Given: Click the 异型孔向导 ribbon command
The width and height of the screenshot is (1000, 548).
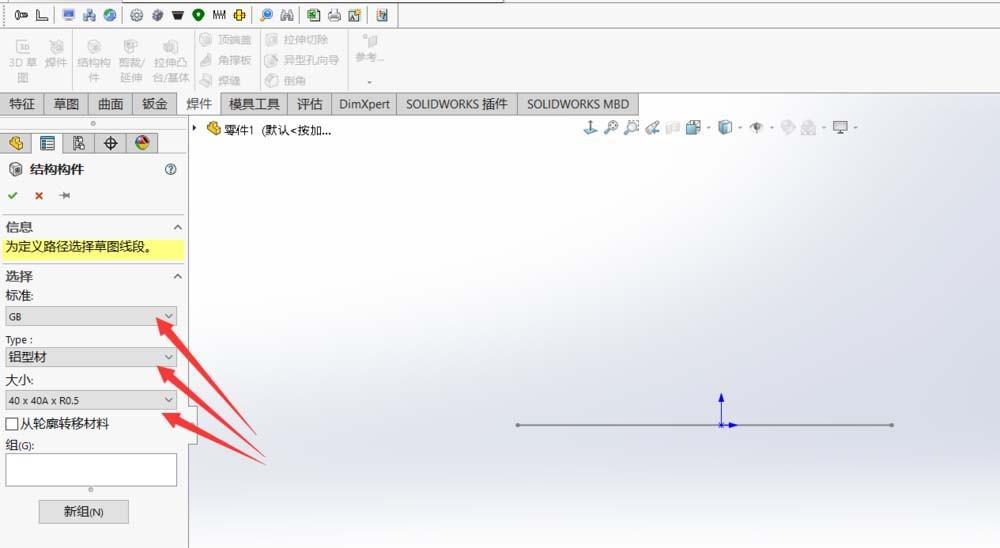Looking at the screenshot, I should pyautogui.click(x=302, y=60).
